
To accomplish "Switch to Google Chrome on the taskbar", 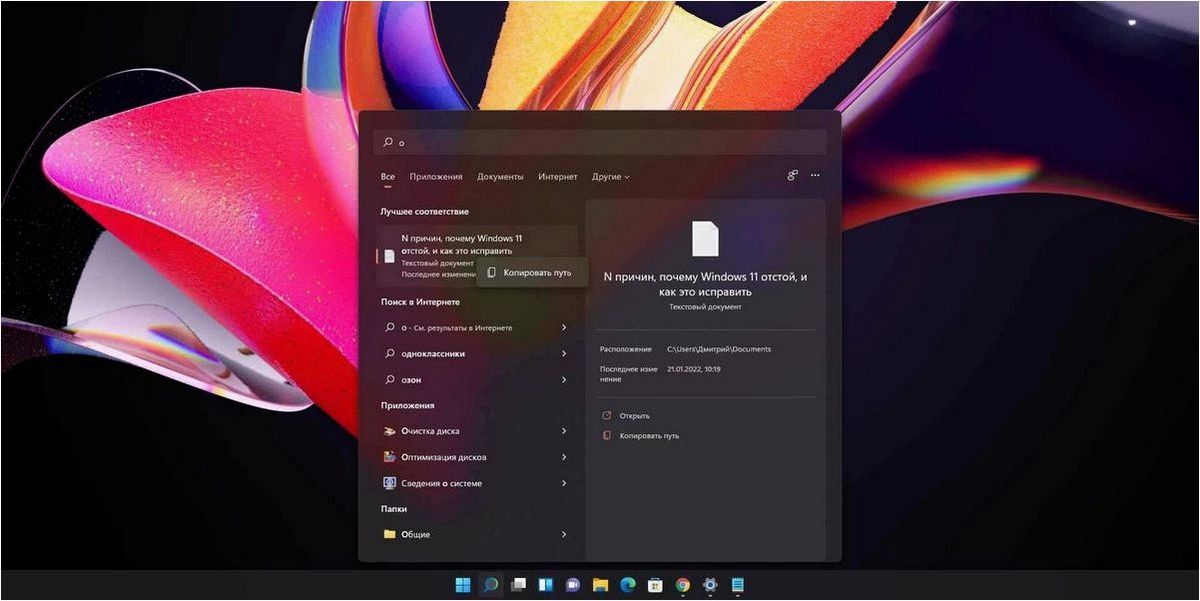I will [x=682, y=585].
